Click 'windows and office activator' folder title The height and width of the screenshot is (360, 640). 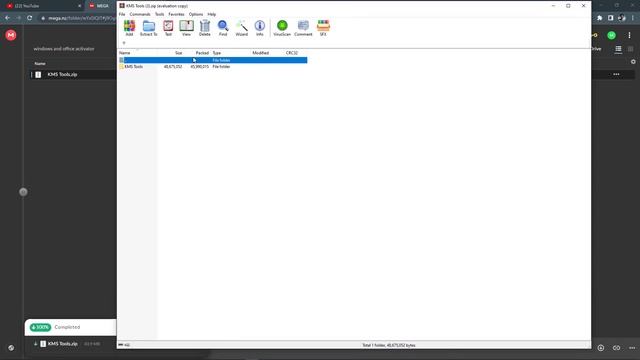tap(64, 49)
